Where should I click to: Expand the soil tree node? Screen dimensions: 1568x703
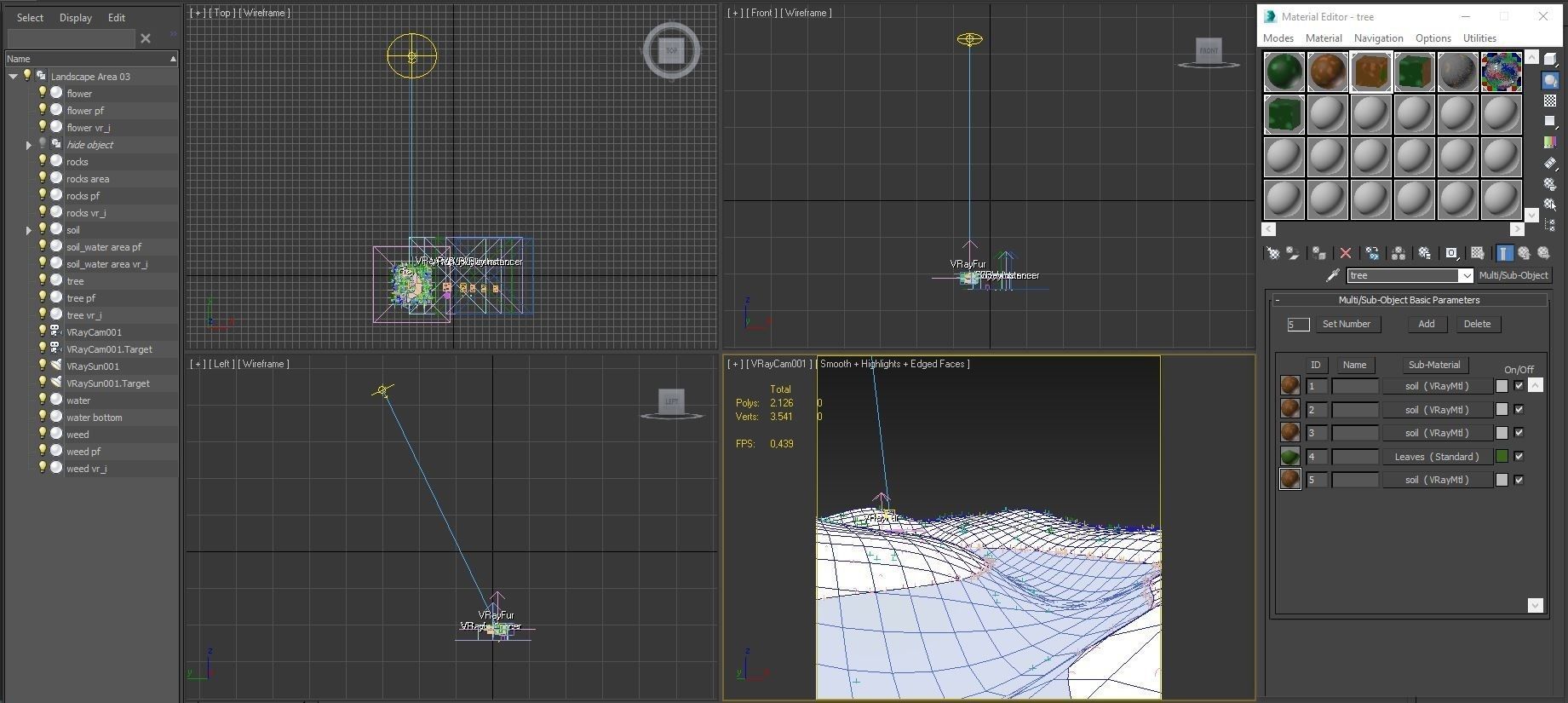29,230
